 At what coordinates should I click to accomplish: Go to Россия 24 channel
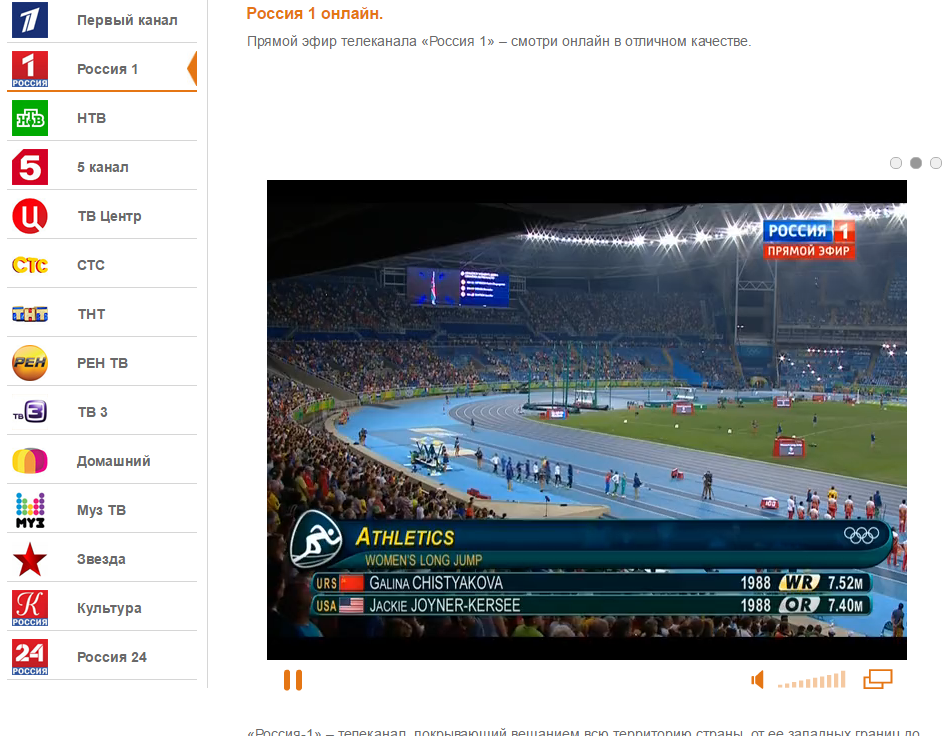[112, 657]
